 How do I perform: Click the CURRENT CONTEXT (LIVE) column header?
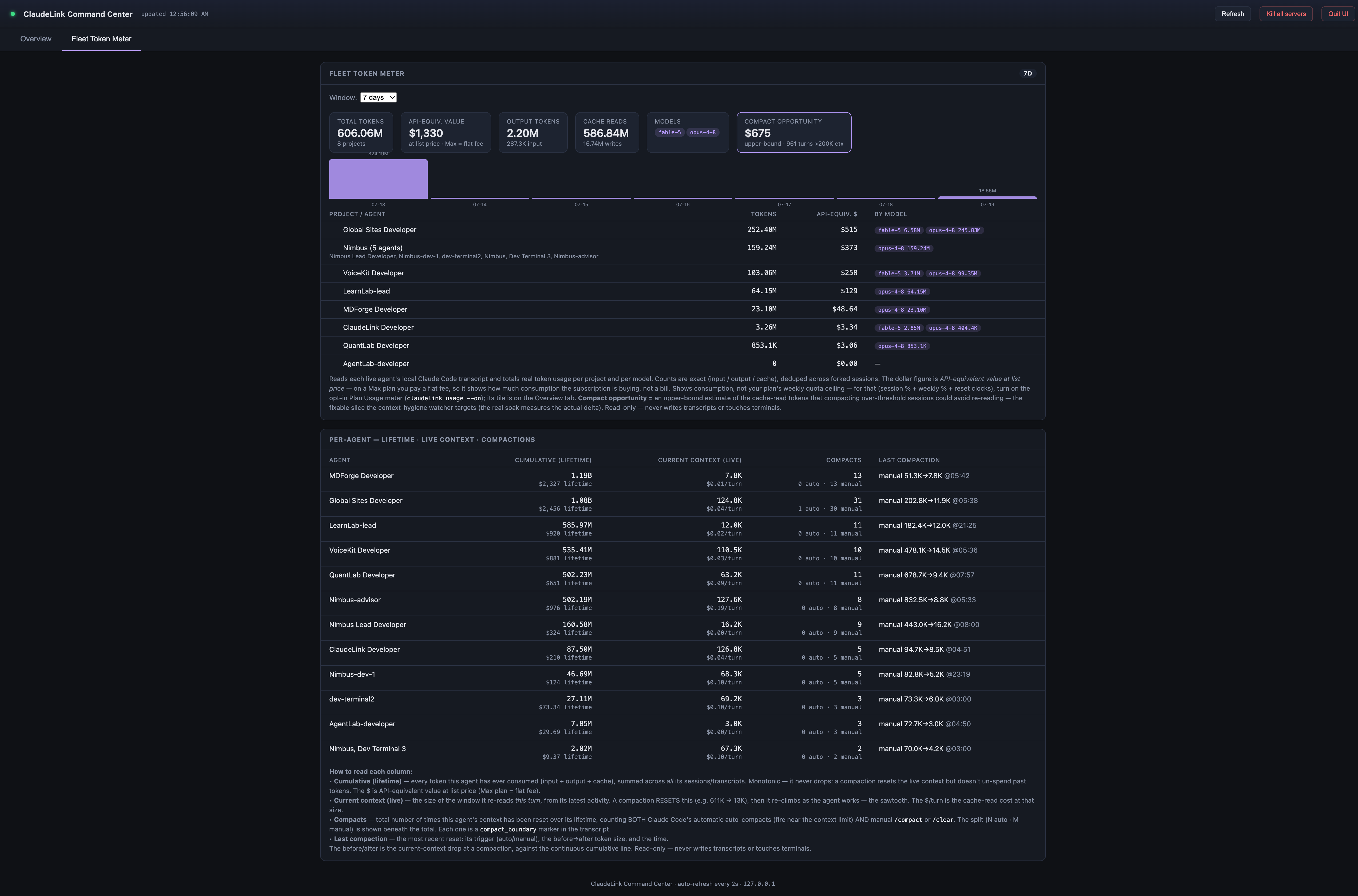pyautogui.click(x=699, y=461)
